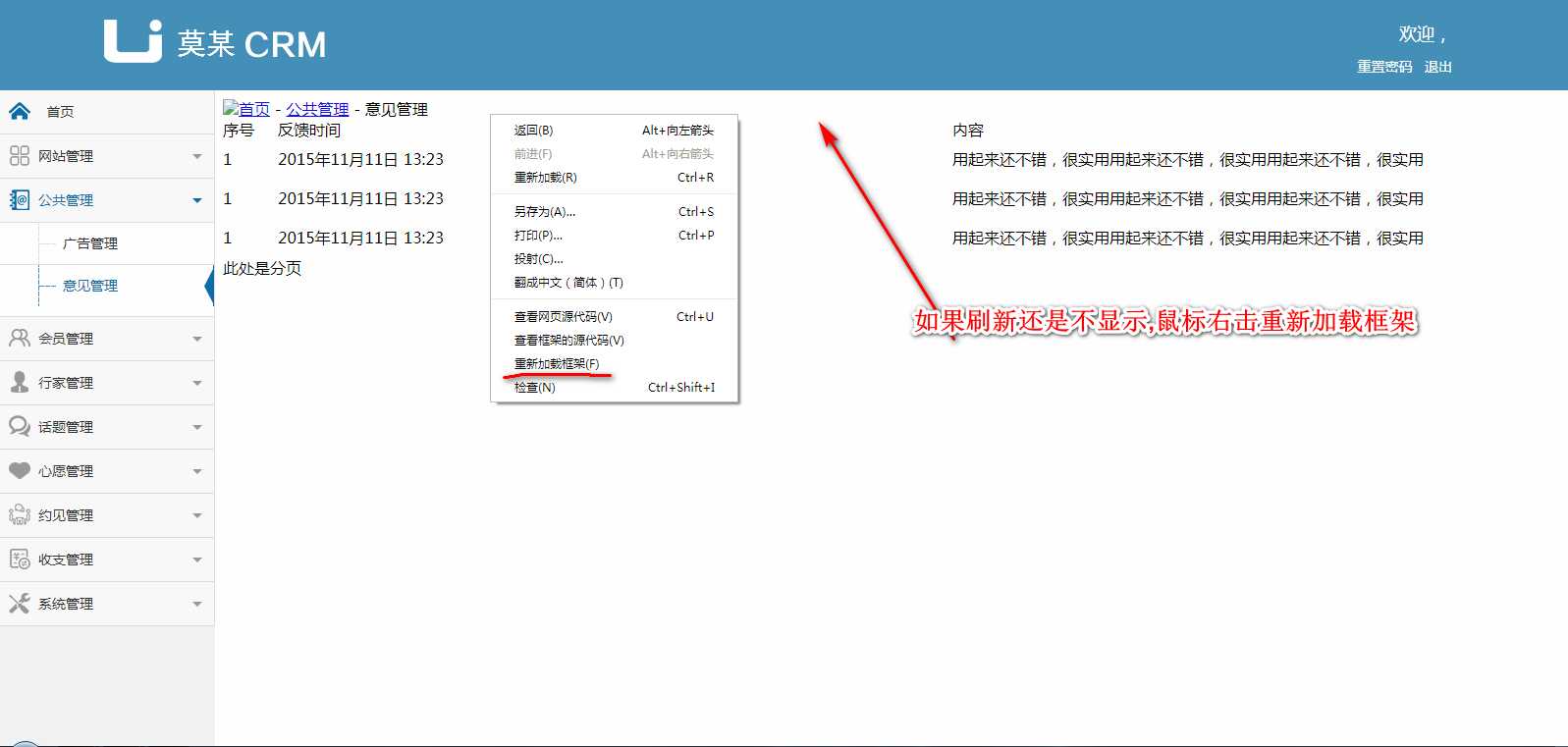Expand the 网站管理 dropdown arrow
The image size is (1568, 747).
pos(197,156)
